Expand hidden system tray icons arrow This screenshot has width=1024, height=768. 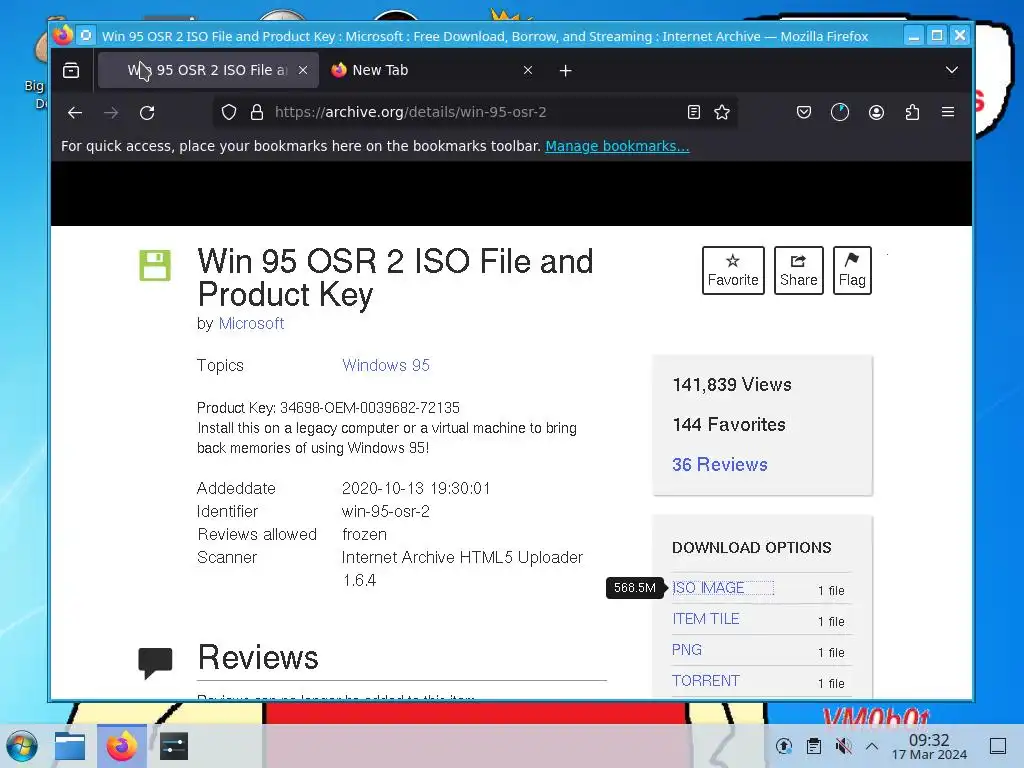click(872, 746)
